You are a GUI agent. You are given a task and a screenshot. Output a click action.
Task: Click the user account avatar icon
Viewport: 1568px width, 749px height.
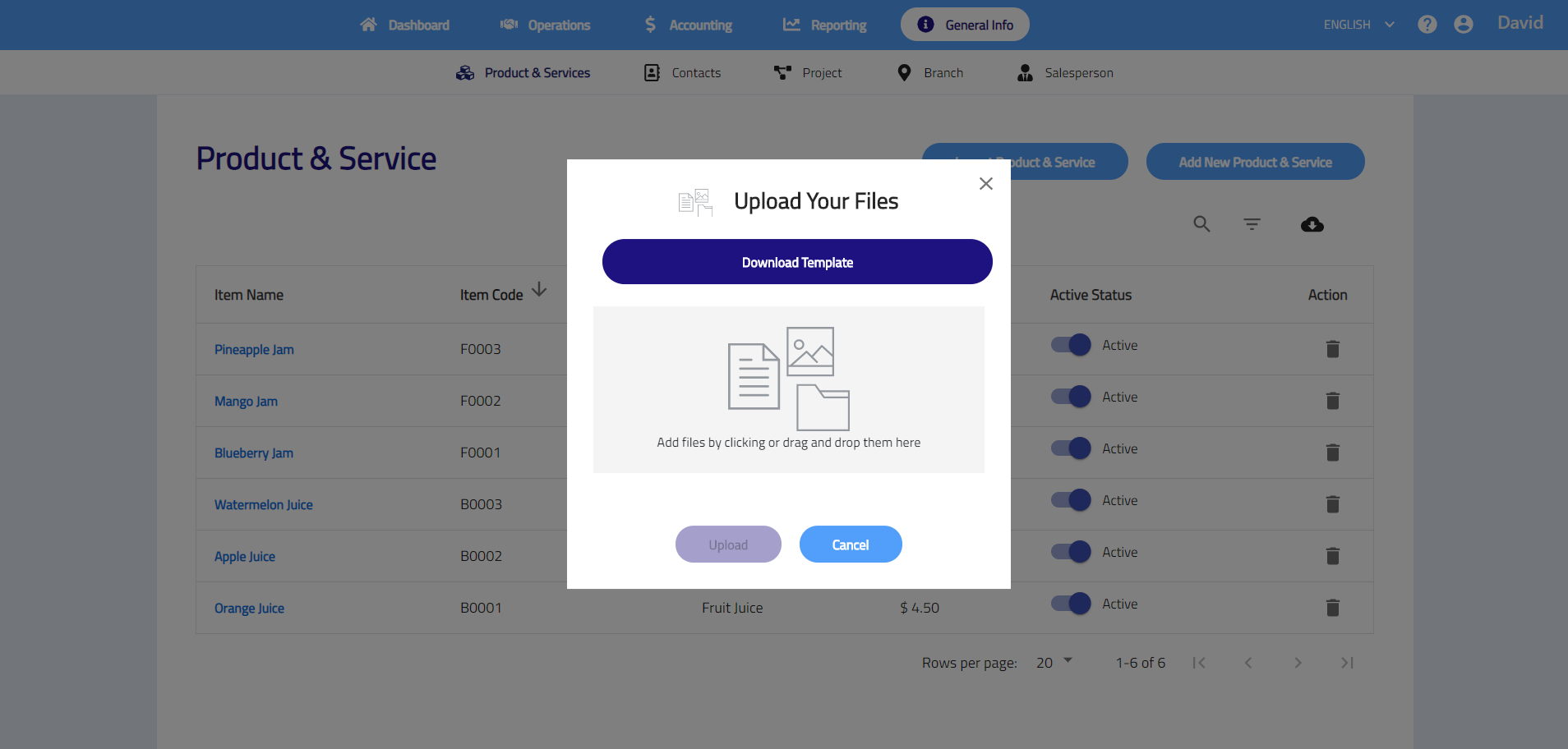pos(1463,25)
